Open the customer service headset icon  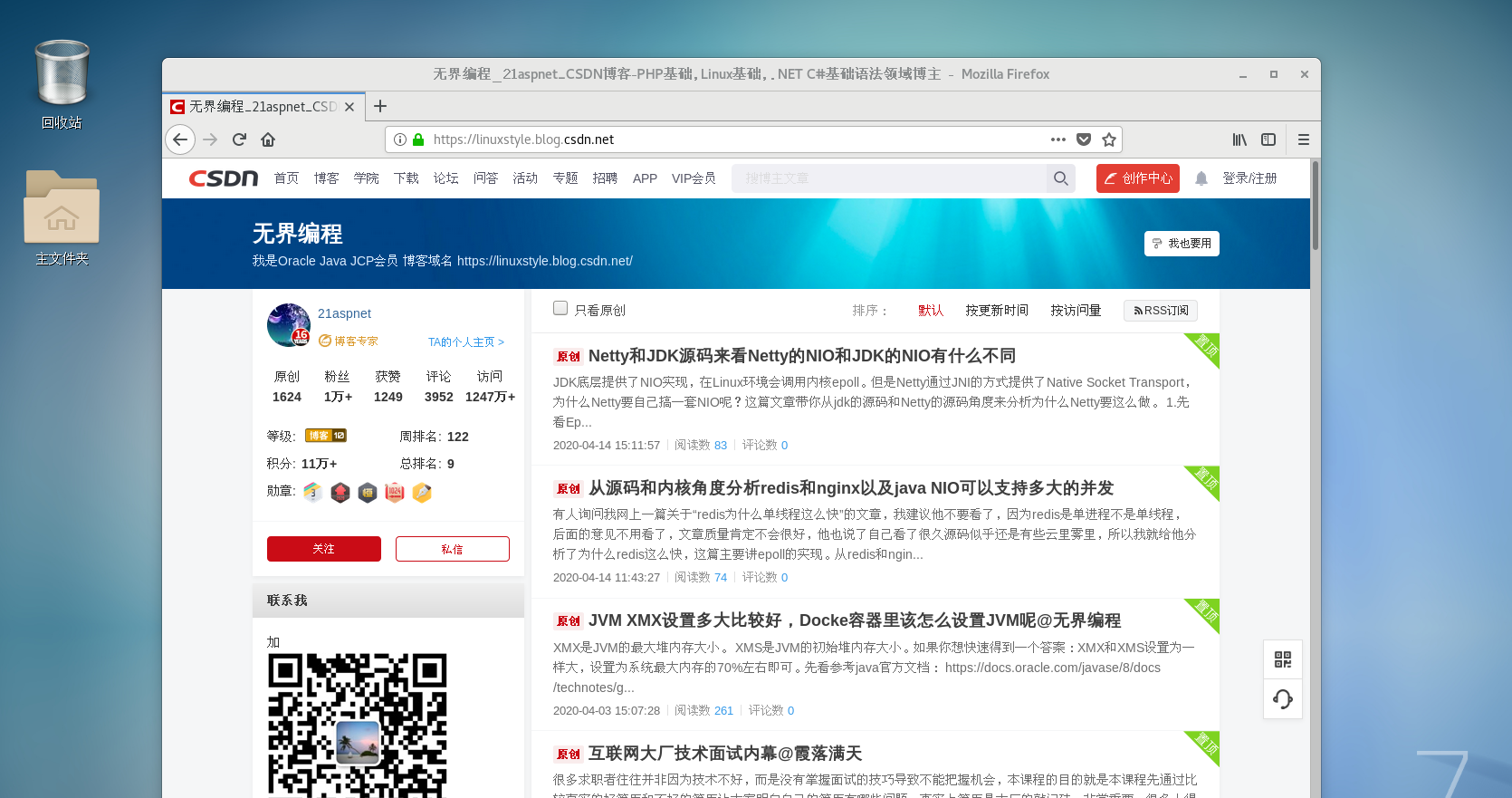[x=1283, y=699]
